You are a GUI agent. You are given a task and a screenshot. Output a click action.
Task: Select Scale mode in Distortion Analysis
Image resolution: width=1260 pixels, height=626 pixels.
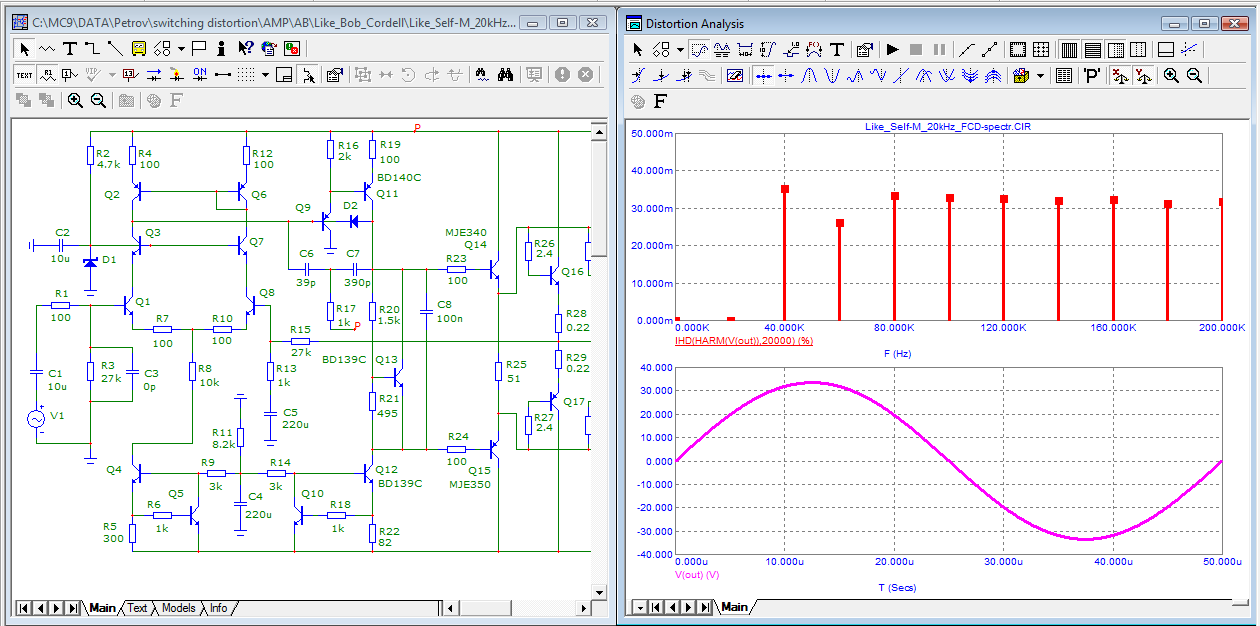tap(699, 50)
